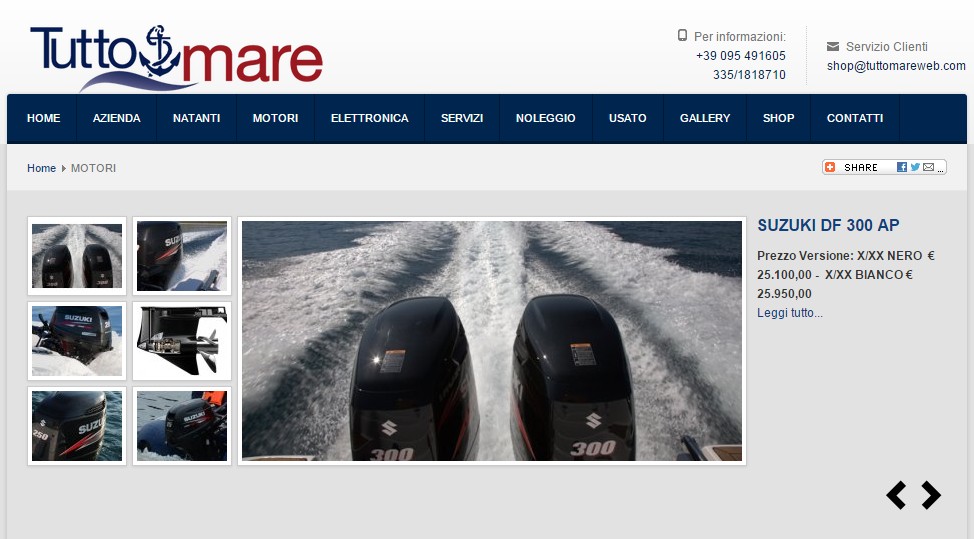Click the Tuttomare logo
The image size is (974, 539).
[x=176, y=58]
